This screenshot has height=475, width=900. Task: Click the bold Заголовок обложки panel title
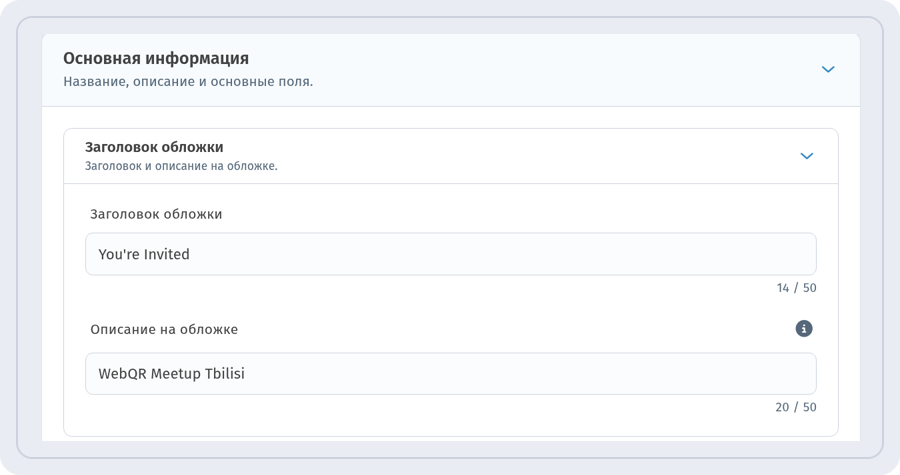pos(154,147)
